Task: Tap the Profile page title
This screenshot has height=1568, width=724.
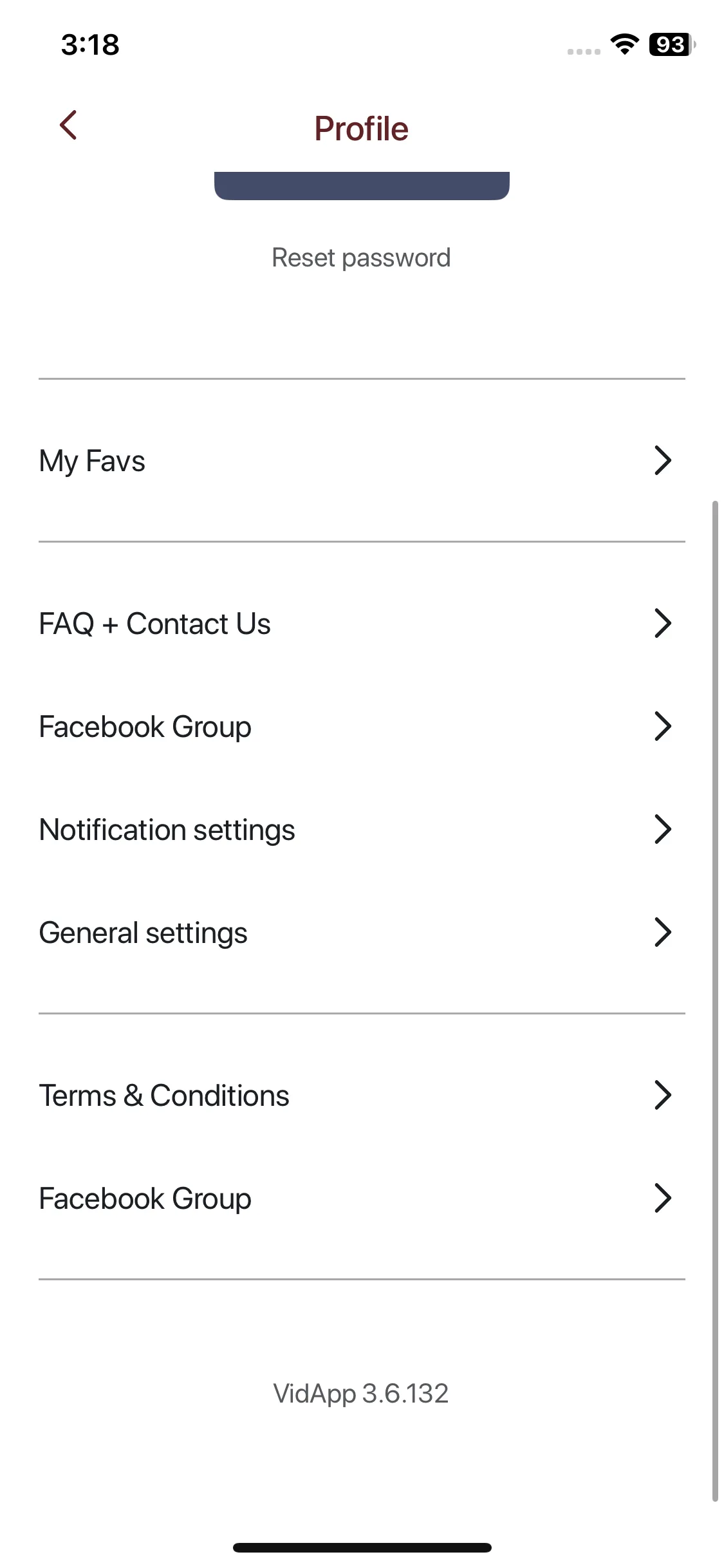Action: [361, 128]
